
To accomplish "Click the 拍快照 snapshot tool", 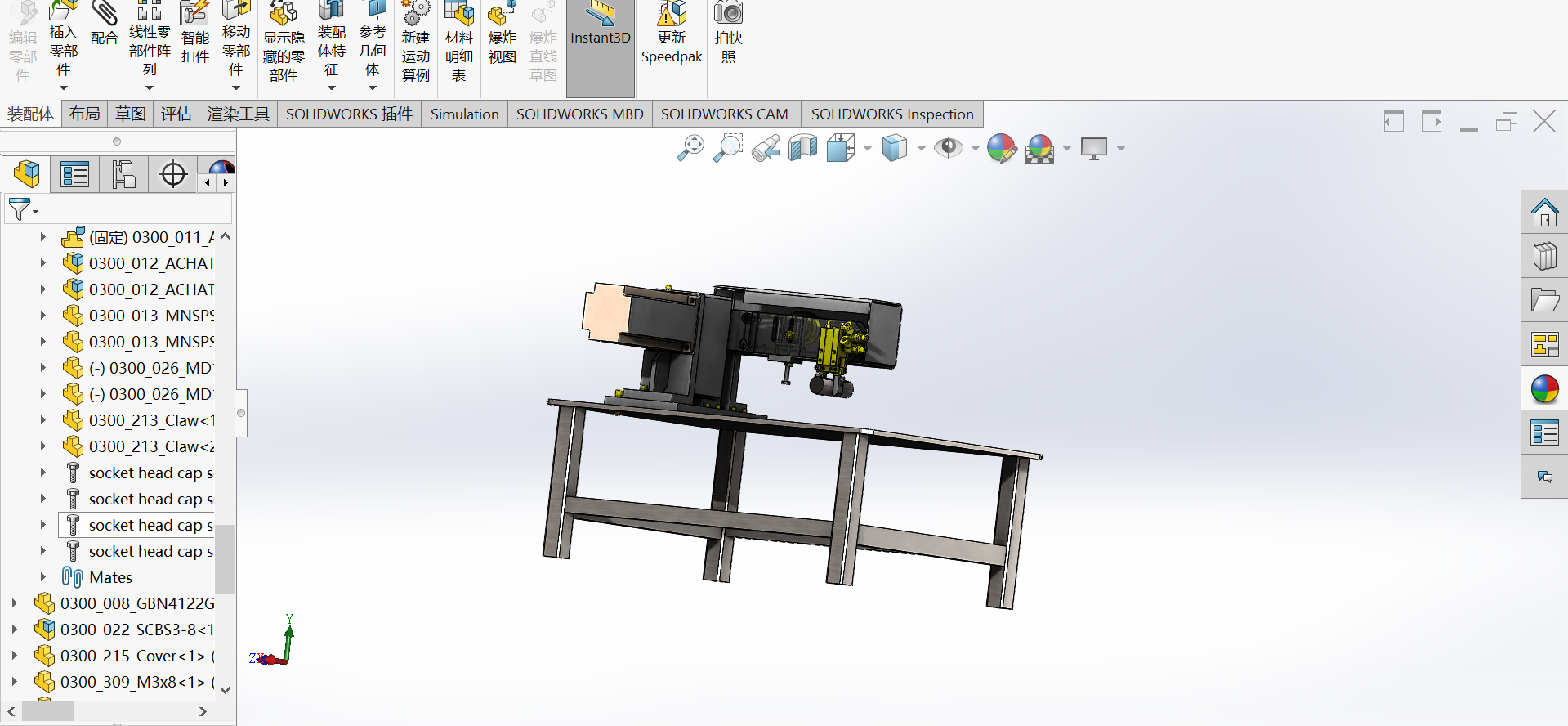I will point(728,33).
